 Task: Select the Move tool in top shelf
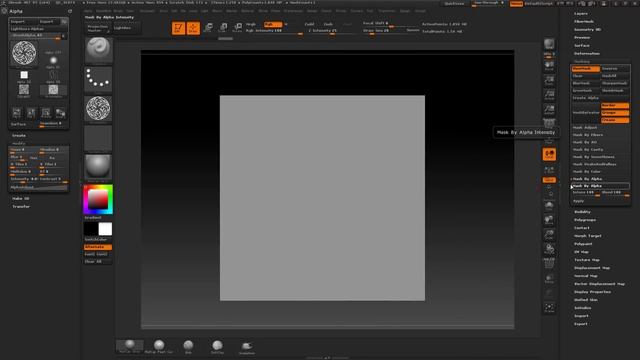208,28
